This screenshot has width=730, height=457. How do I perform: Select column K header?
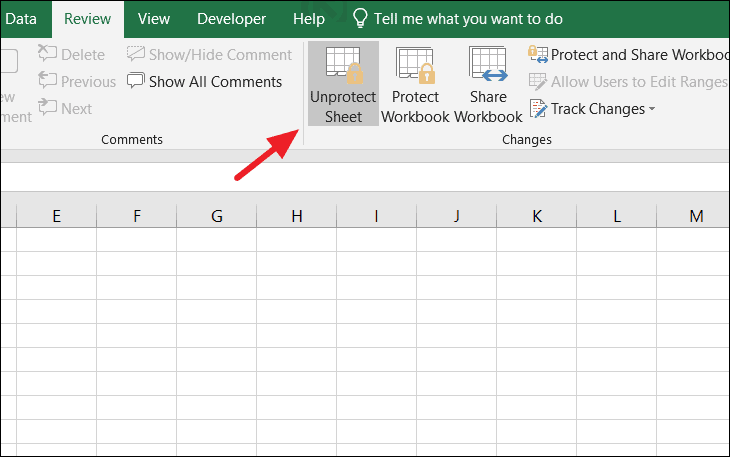click(537, 216)
